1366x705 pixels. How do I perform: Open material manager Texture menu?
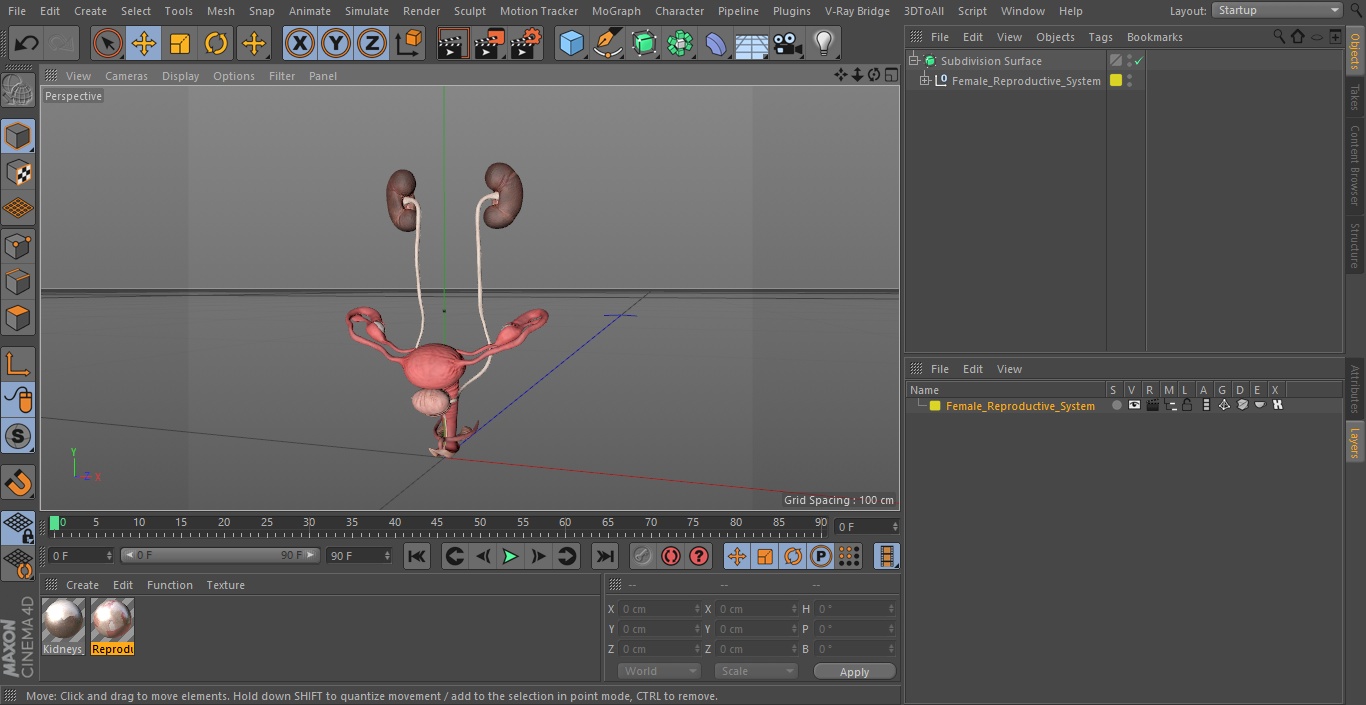pos(226,585)
